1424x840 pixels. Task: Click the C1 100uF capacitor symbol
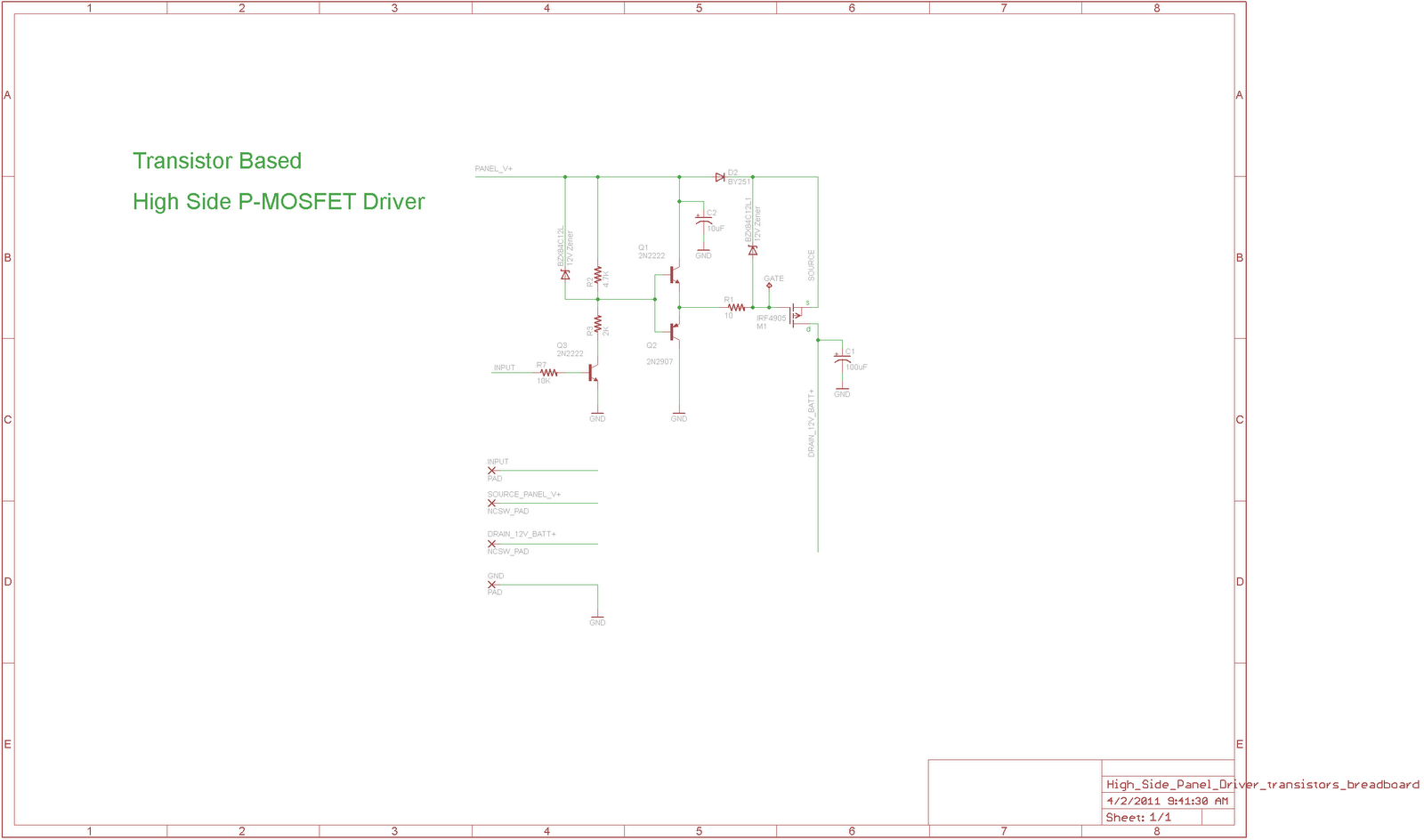(841, 359)
